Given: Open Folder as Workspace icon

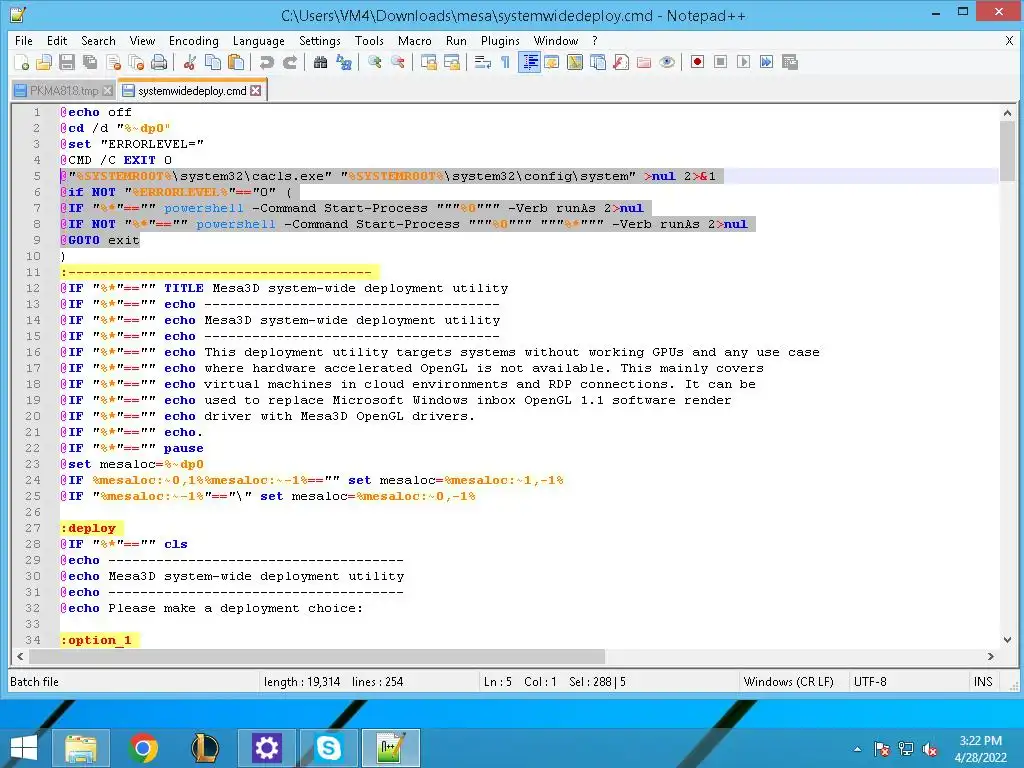Looking at the screenshot, I should 644,62.
